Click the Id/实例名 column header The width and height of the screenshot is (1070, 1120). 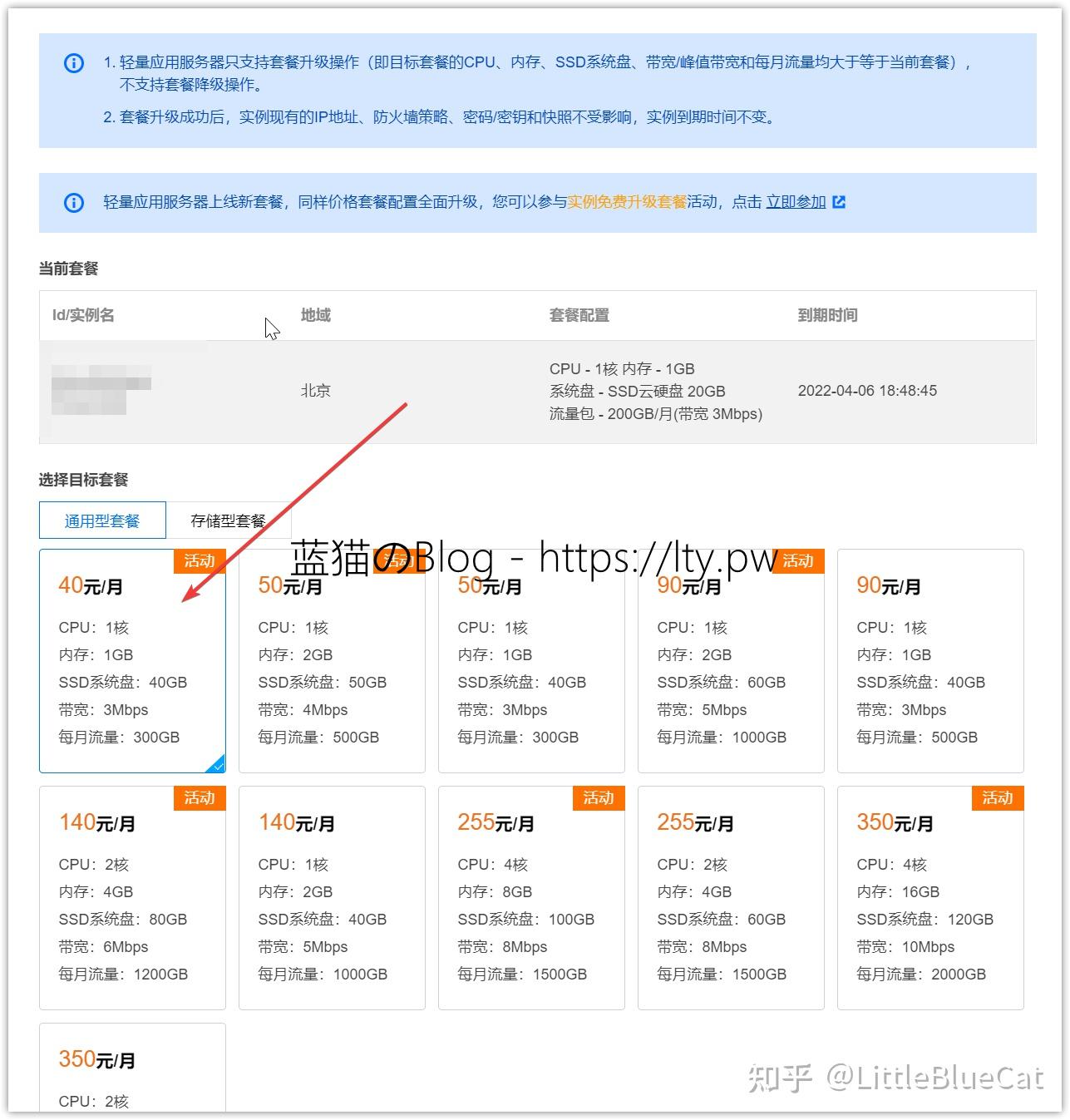pyautogui.click(x=83, y=315)
